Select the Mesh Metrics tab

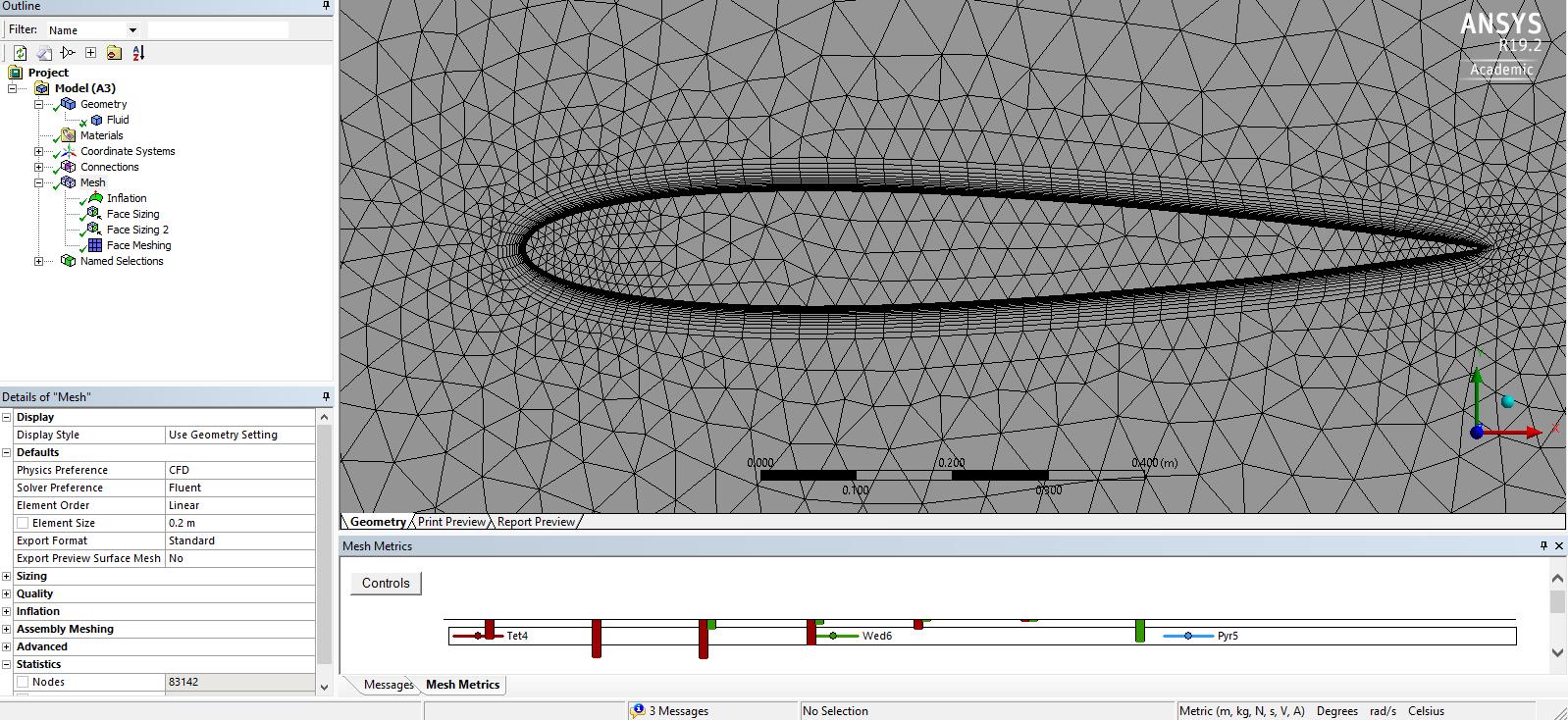[462, 685]
